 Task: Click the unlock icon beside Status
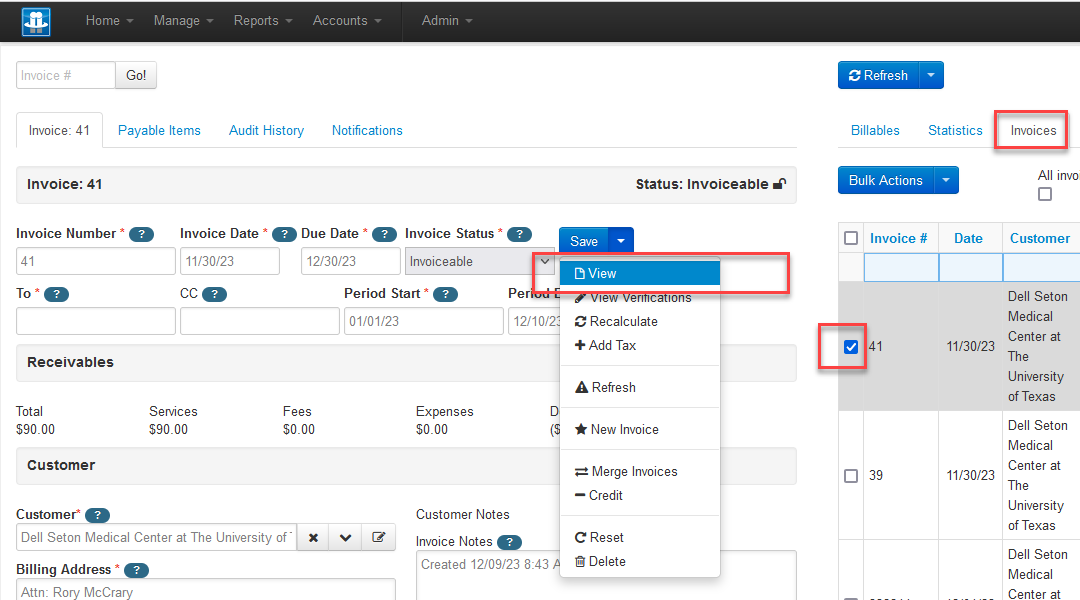click(x=780, y=184)
